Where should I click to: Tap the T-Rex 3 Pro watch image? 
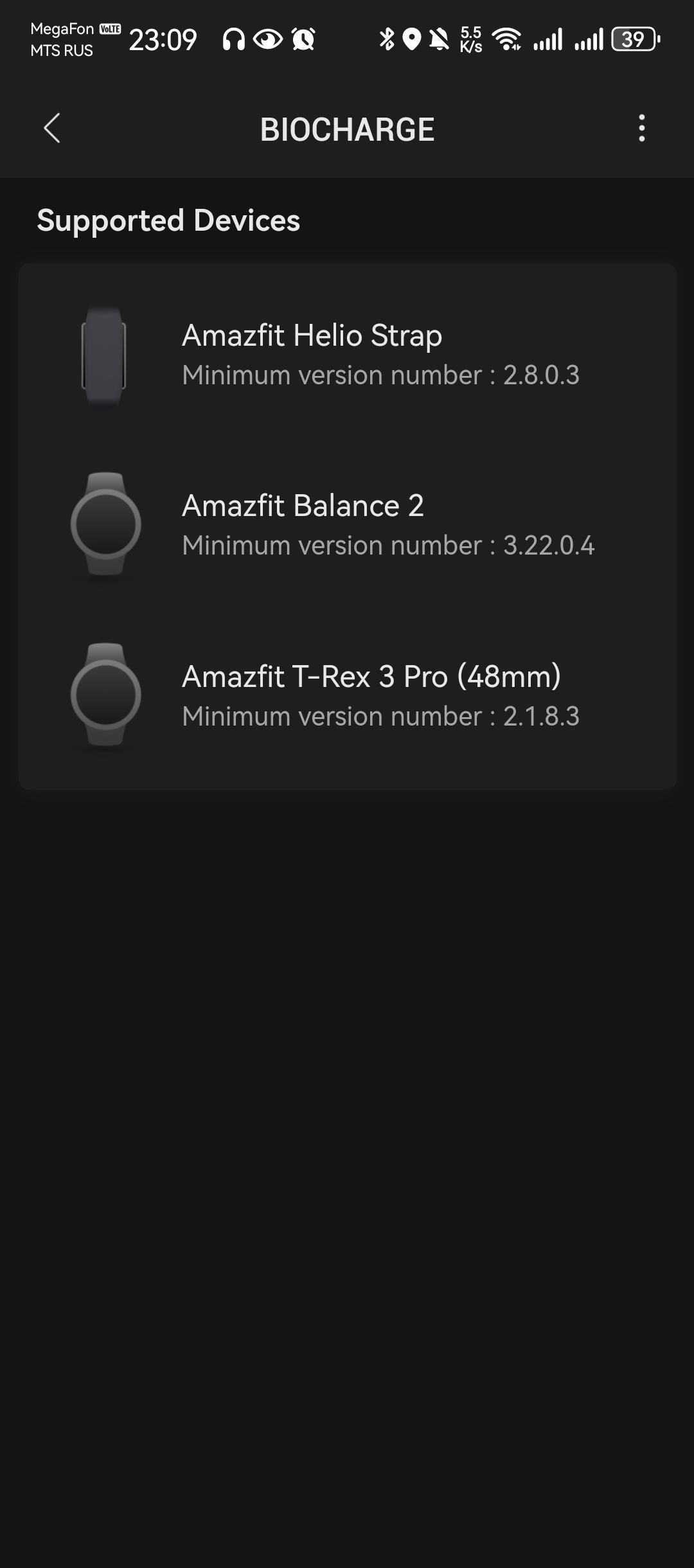(x=105, y=695)
